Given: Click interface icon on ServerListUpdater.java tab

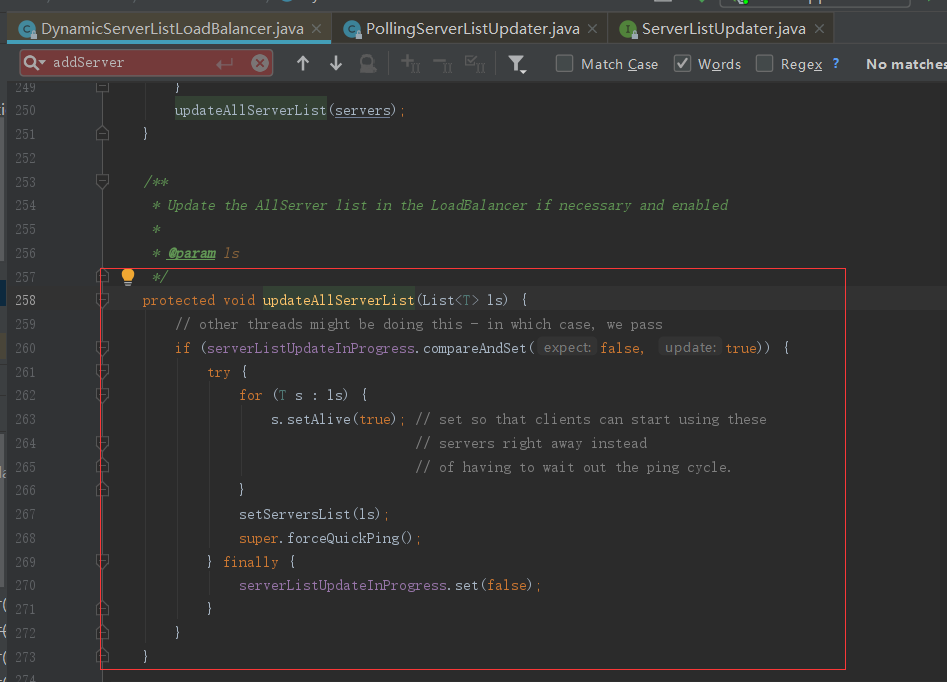Looking at the screenshot, I should [628, 29].
